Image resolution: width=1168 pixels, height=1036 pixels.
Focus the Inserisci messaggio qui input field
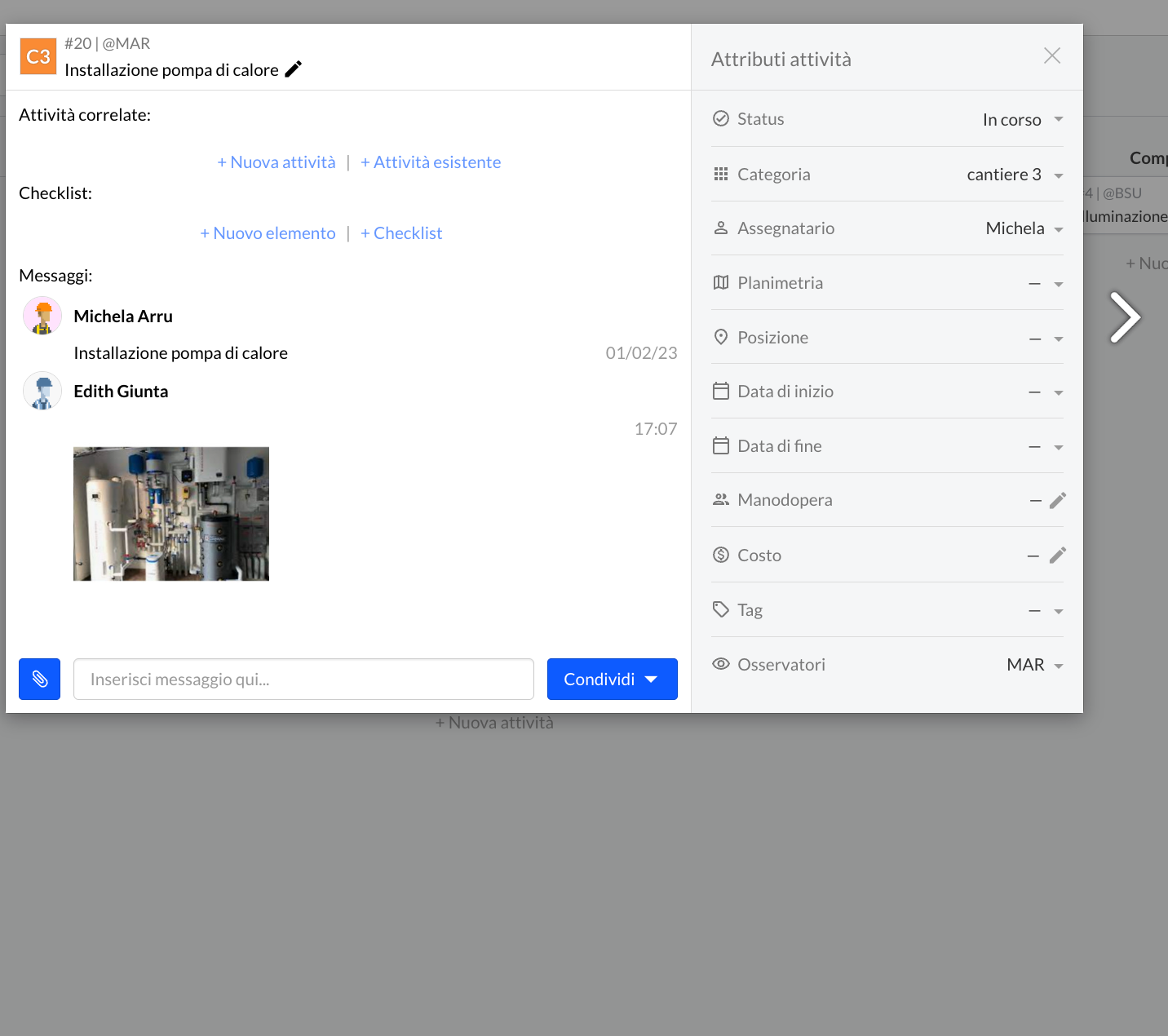point(303,679)
